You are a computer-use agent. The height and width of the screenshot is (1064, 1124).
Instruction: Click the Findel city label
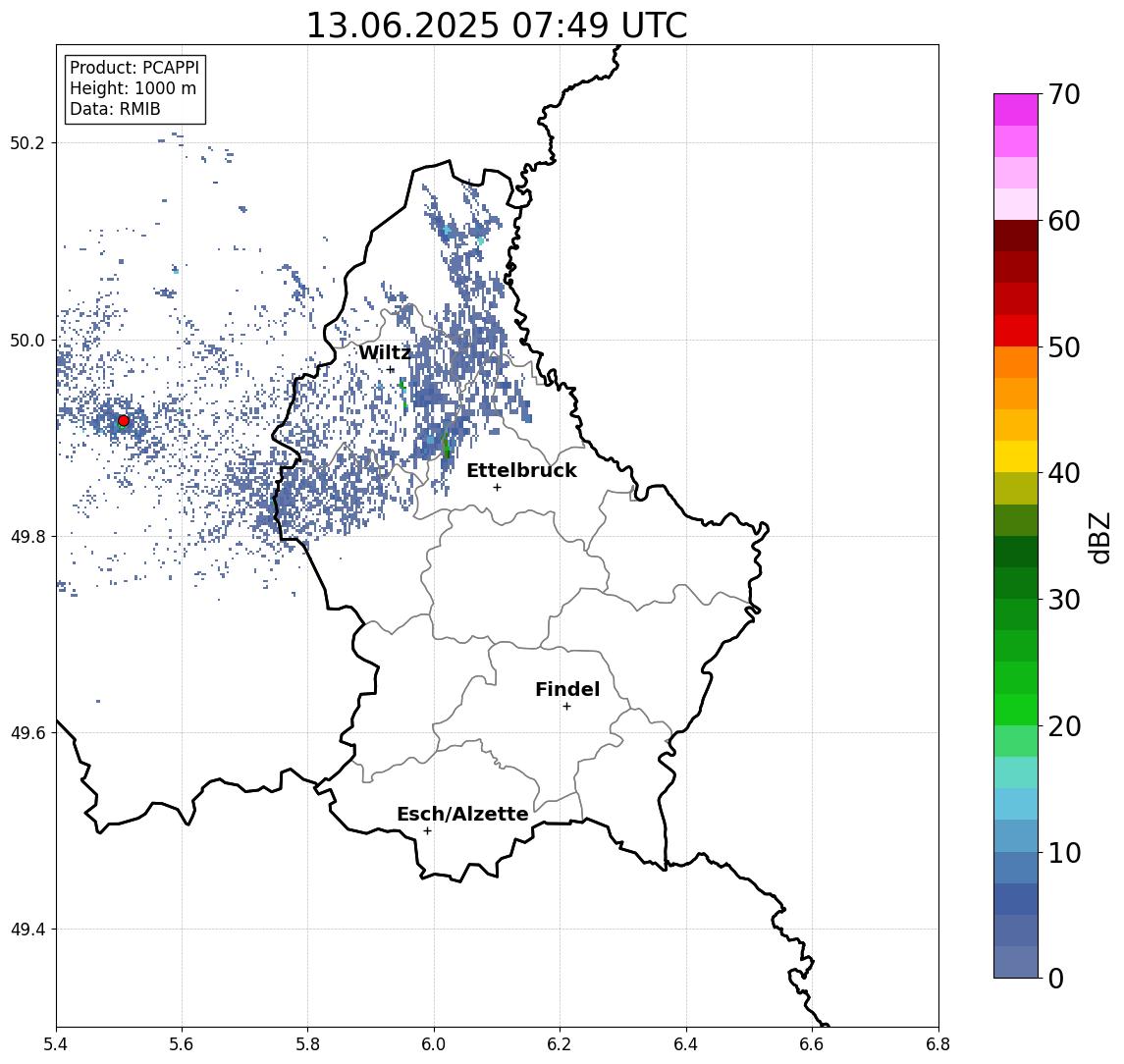tap(567, 689)
